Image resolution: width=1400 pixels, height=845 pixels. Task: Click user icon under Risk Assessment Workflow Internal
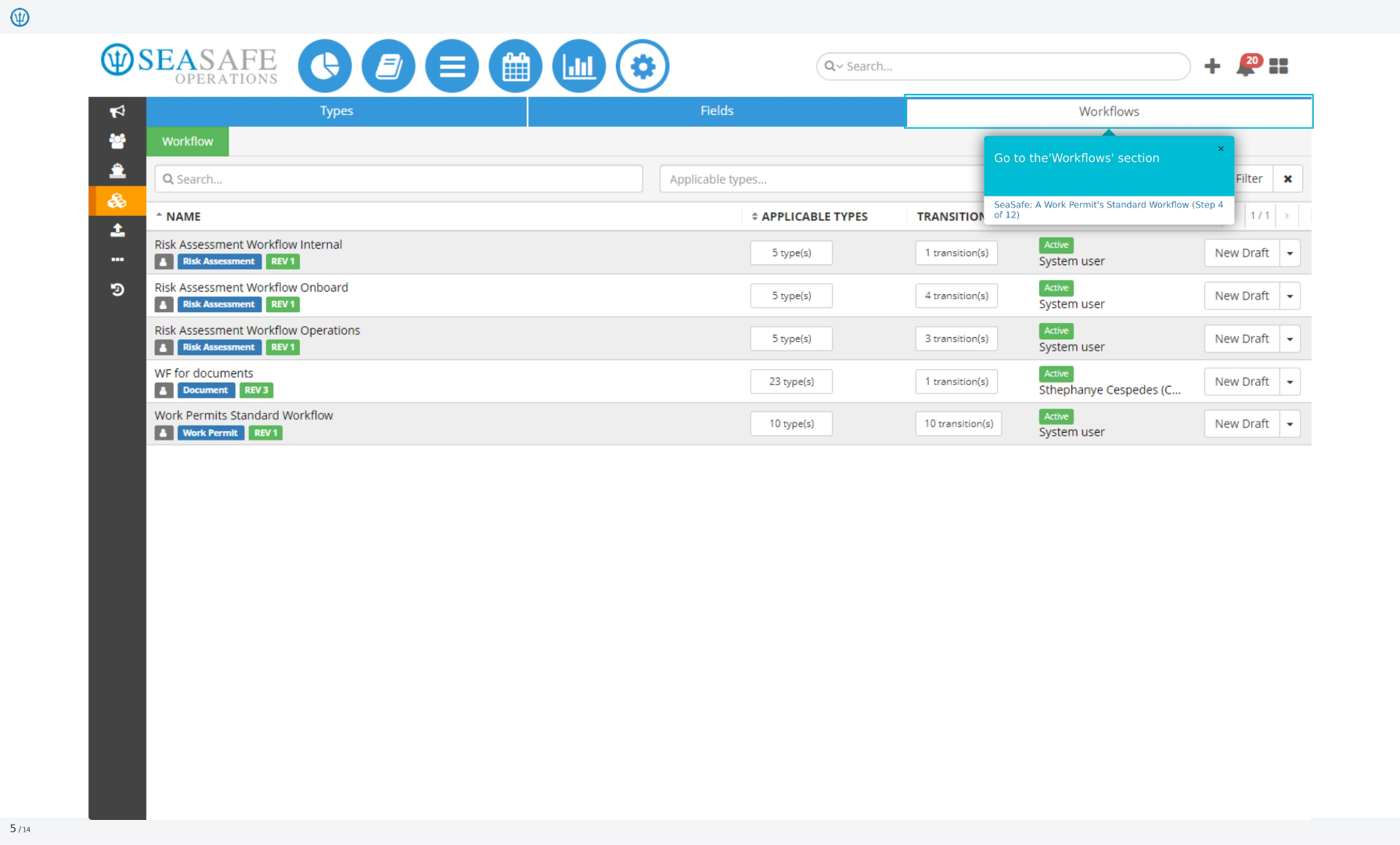click(164, 261)
